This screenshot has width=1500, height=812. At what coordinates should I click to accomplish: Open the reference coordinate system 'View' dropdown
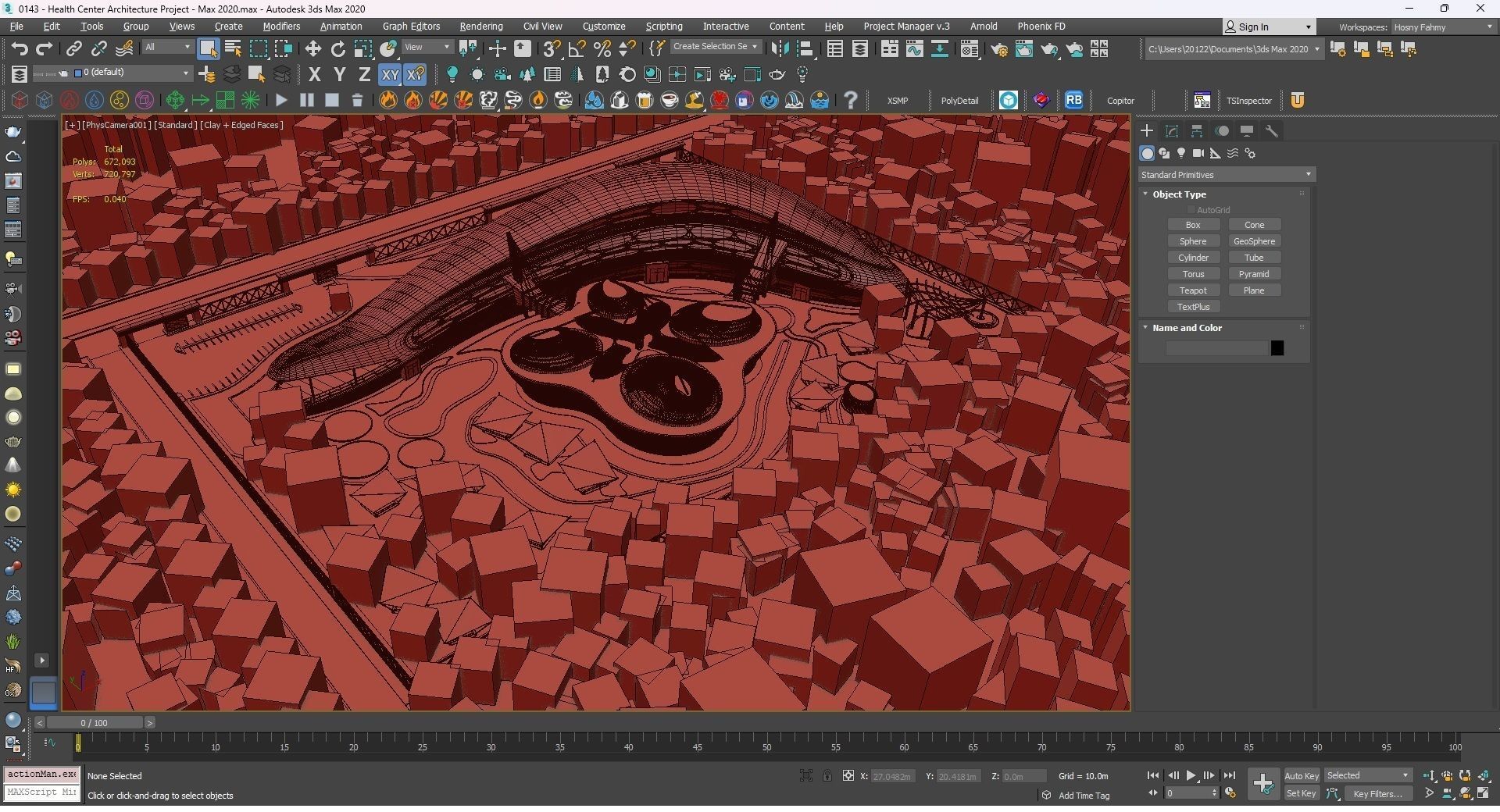(x=427, y=48)
